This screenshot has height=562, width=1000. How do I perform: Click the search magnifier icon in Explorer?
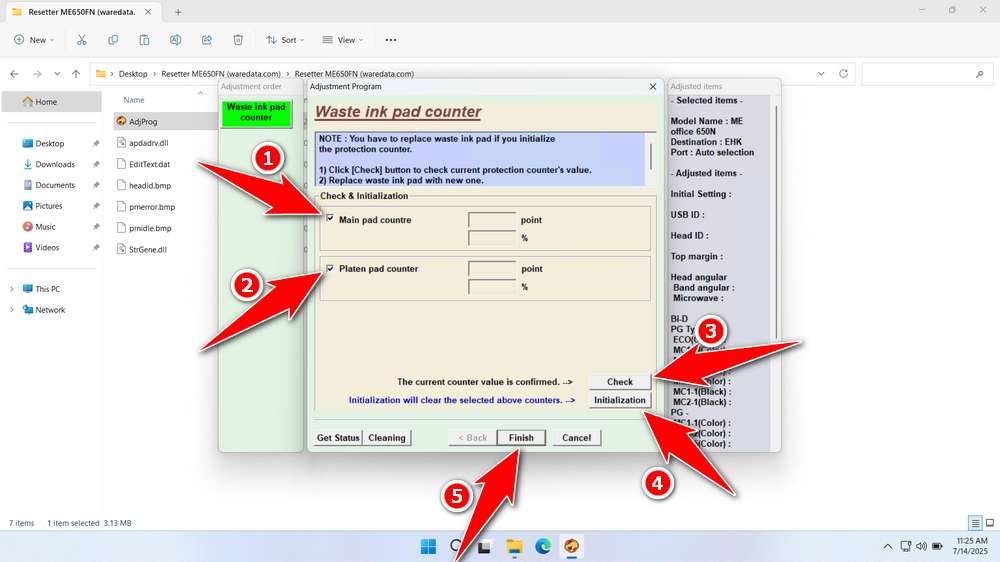pos(980,74)
